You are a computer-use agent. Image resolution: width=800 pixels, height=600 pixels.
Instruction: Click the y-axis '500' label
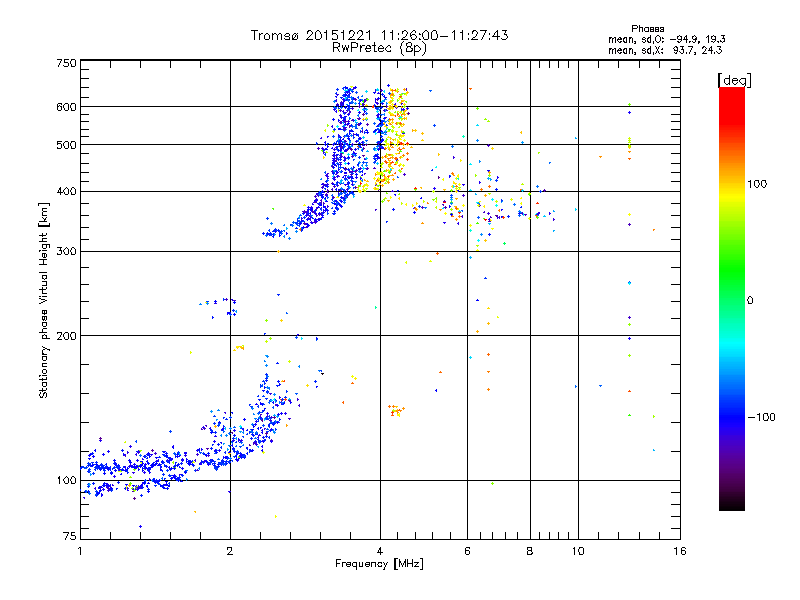tap(66, 145)
